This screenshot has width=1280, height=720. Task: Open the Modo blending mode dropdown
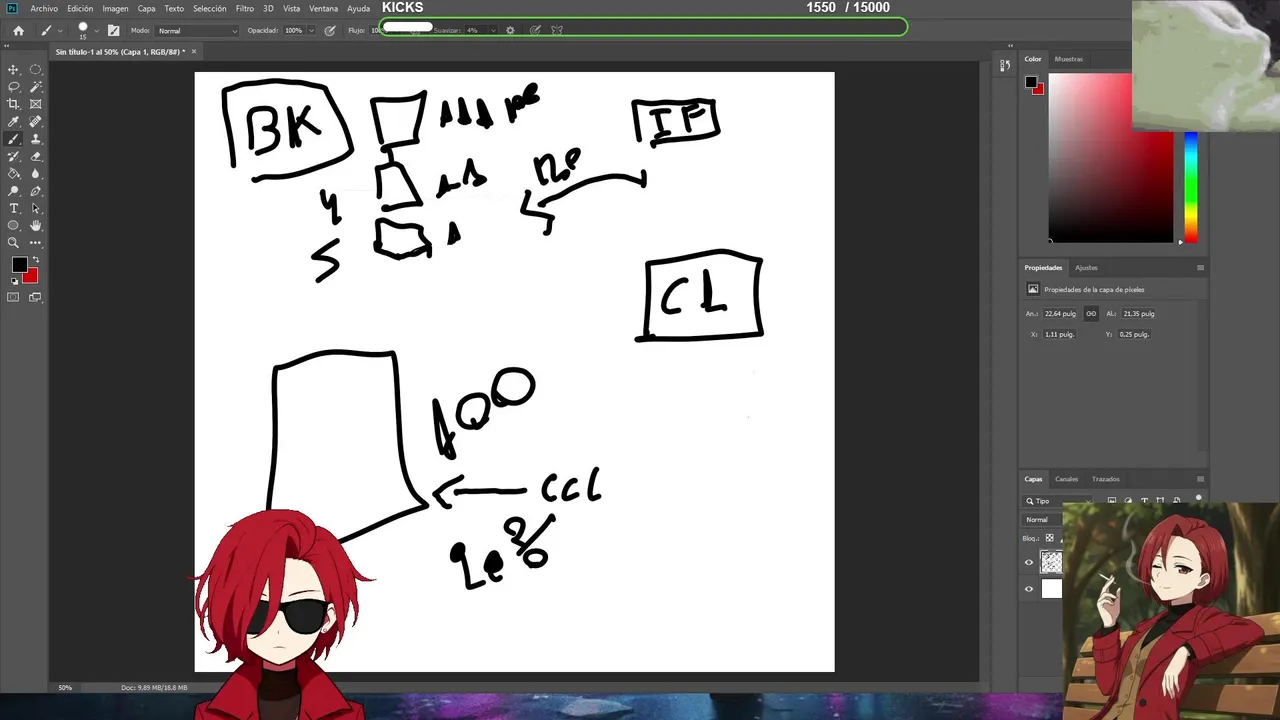click(198, 30)
